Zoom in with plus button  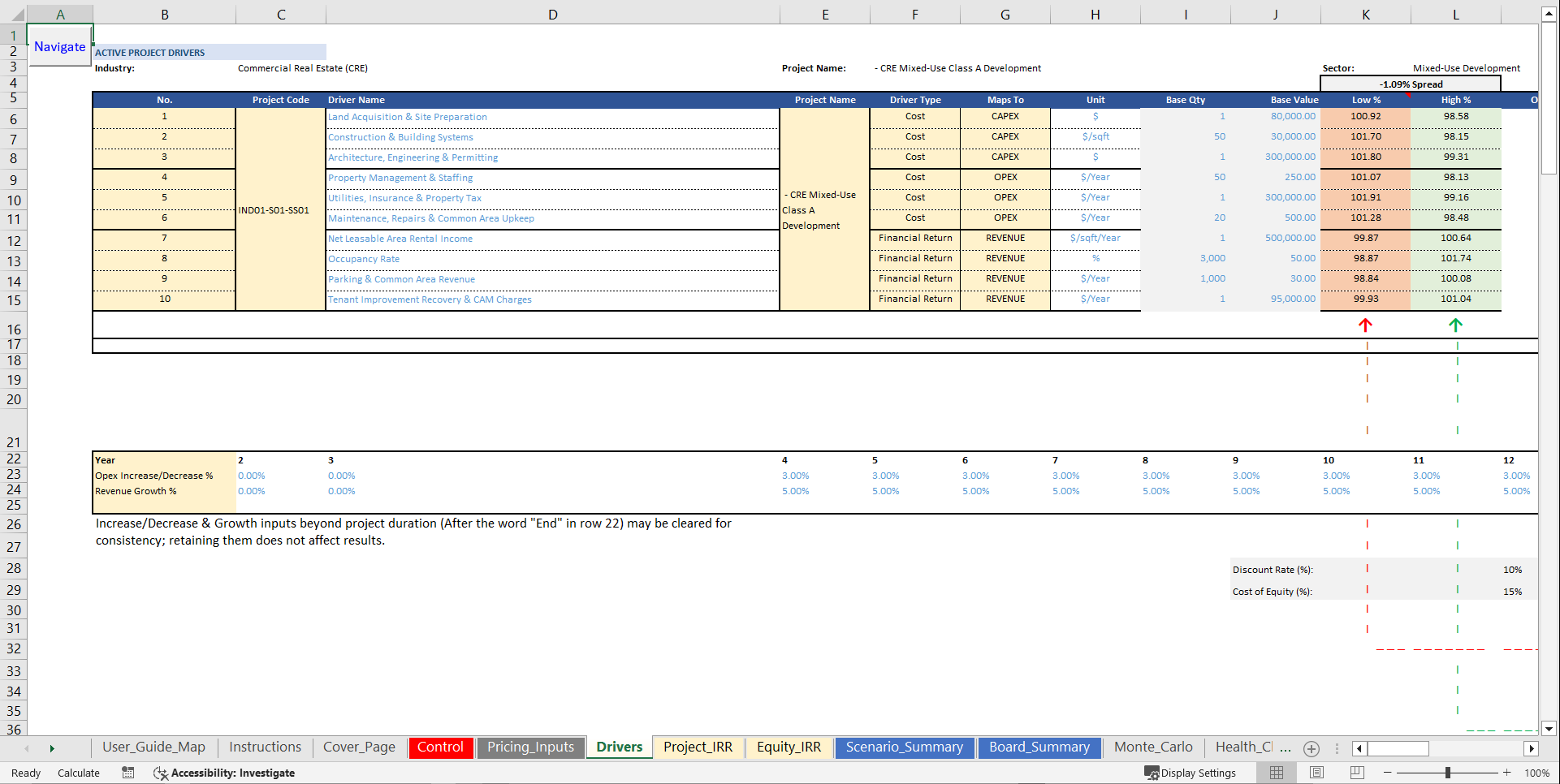(x=1507, y=773)
